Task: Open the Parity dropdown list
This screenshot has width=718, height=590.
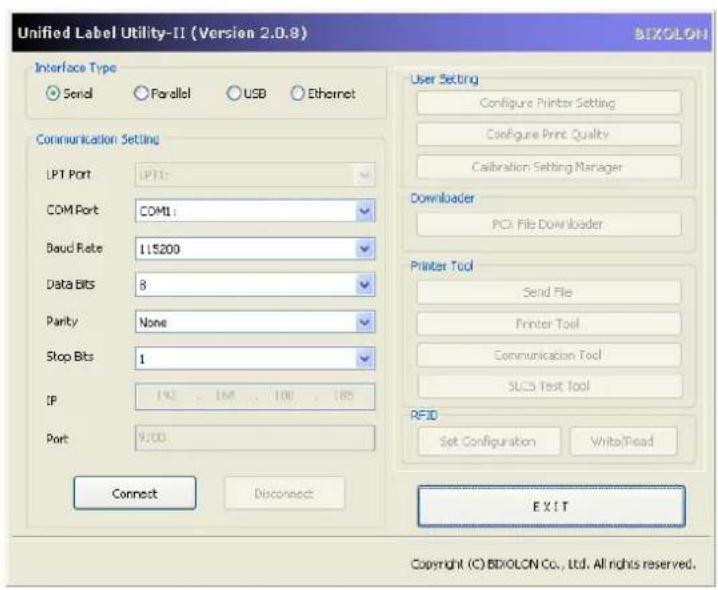Action: tap(365, 322)
